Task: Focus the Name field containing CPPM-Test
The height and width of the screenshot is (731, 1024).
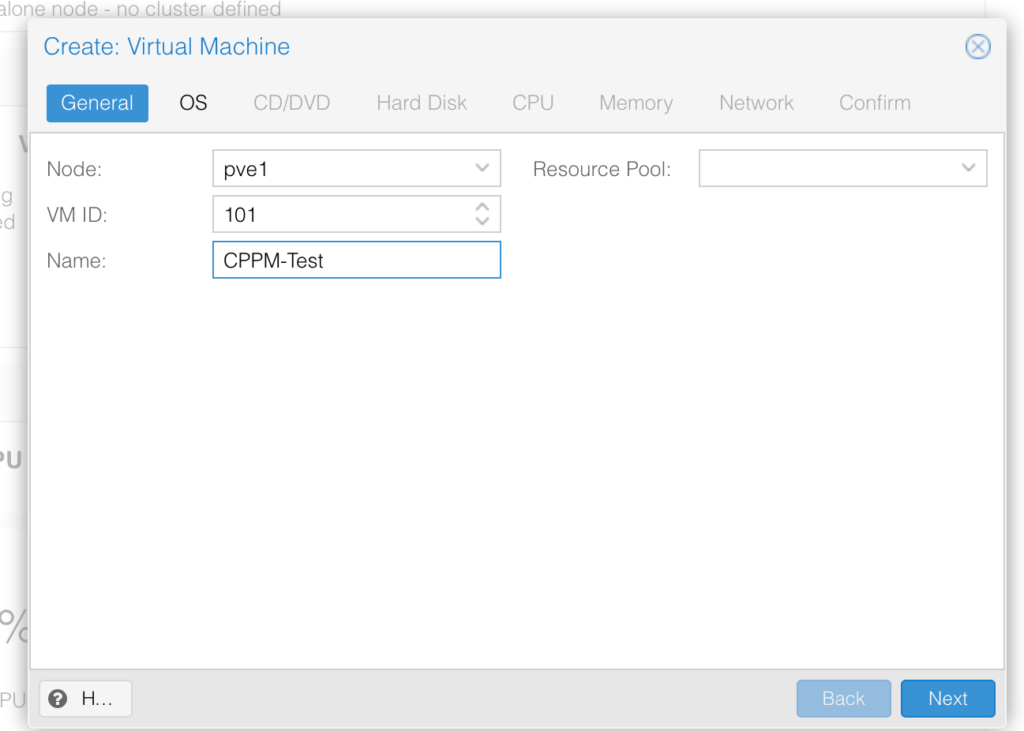Action: pyautogui.click(x=355, y=260)
